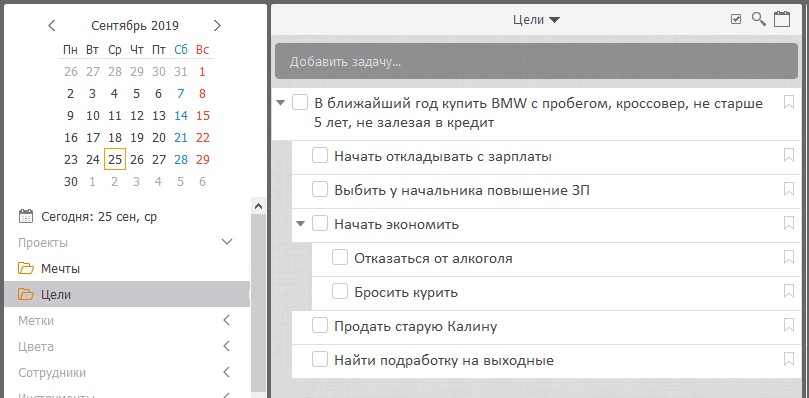Open the search magnifier icon
809x398 pixels.
(x=758, y=20)
